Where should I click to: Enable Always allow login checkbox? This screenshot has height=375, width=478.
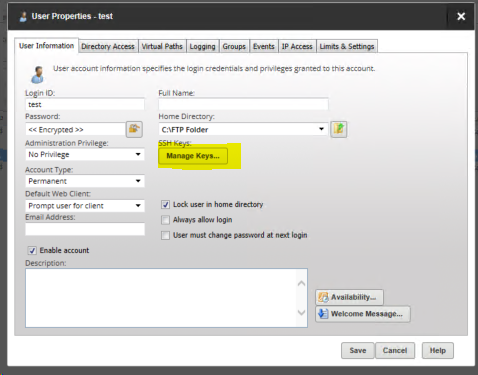pyautogui.click(x=166, y=220)
